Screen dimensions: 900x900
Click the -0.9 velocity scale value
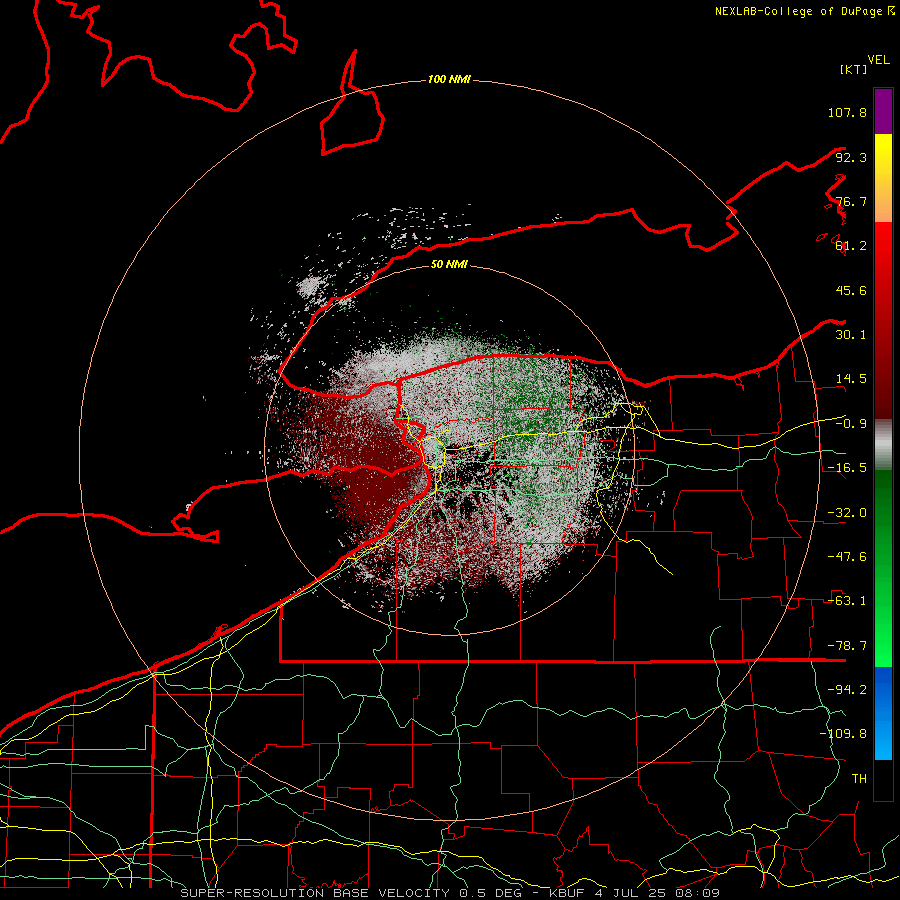coord(851,424)
